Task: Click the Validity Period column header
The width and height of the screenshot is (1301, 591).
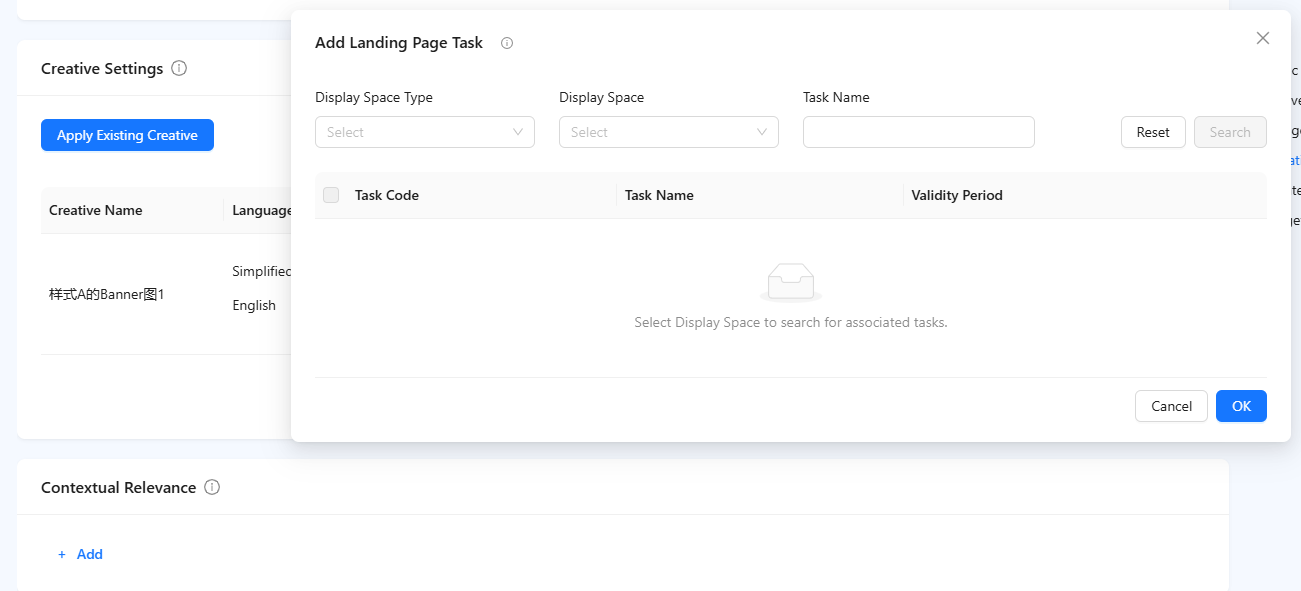Action: pos(957,195)
